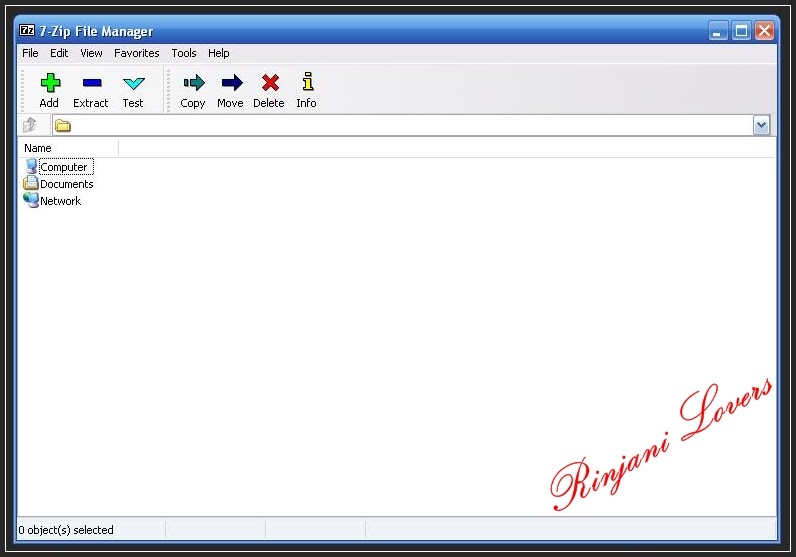The width and height of the screenshot is (796, 557).
Task: Open the File menu
Action: pos(30,53)
